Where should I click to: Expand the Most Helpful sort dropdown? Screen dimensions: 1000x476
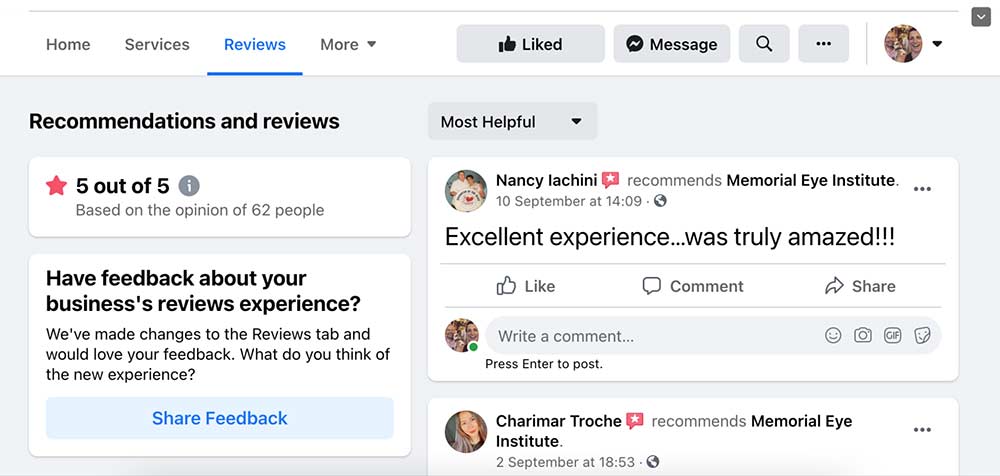click(512, 122)
